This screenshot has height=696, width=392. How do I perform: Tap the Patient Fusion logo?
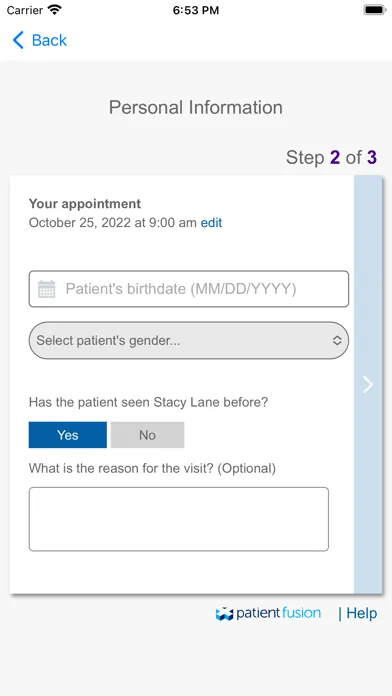(x=268, y=613)
